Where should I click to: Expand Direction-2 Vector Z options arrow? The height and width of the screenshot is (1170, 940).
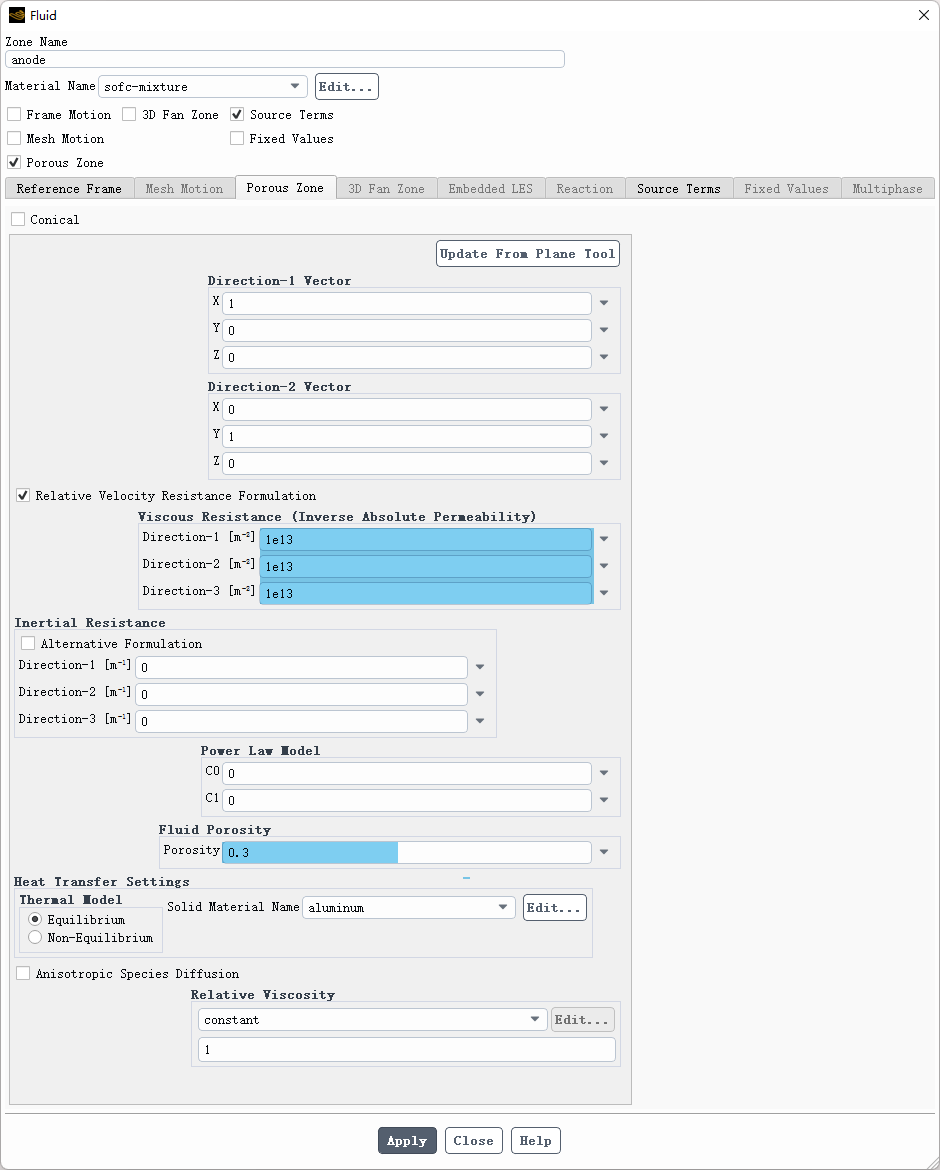[604, 463]
